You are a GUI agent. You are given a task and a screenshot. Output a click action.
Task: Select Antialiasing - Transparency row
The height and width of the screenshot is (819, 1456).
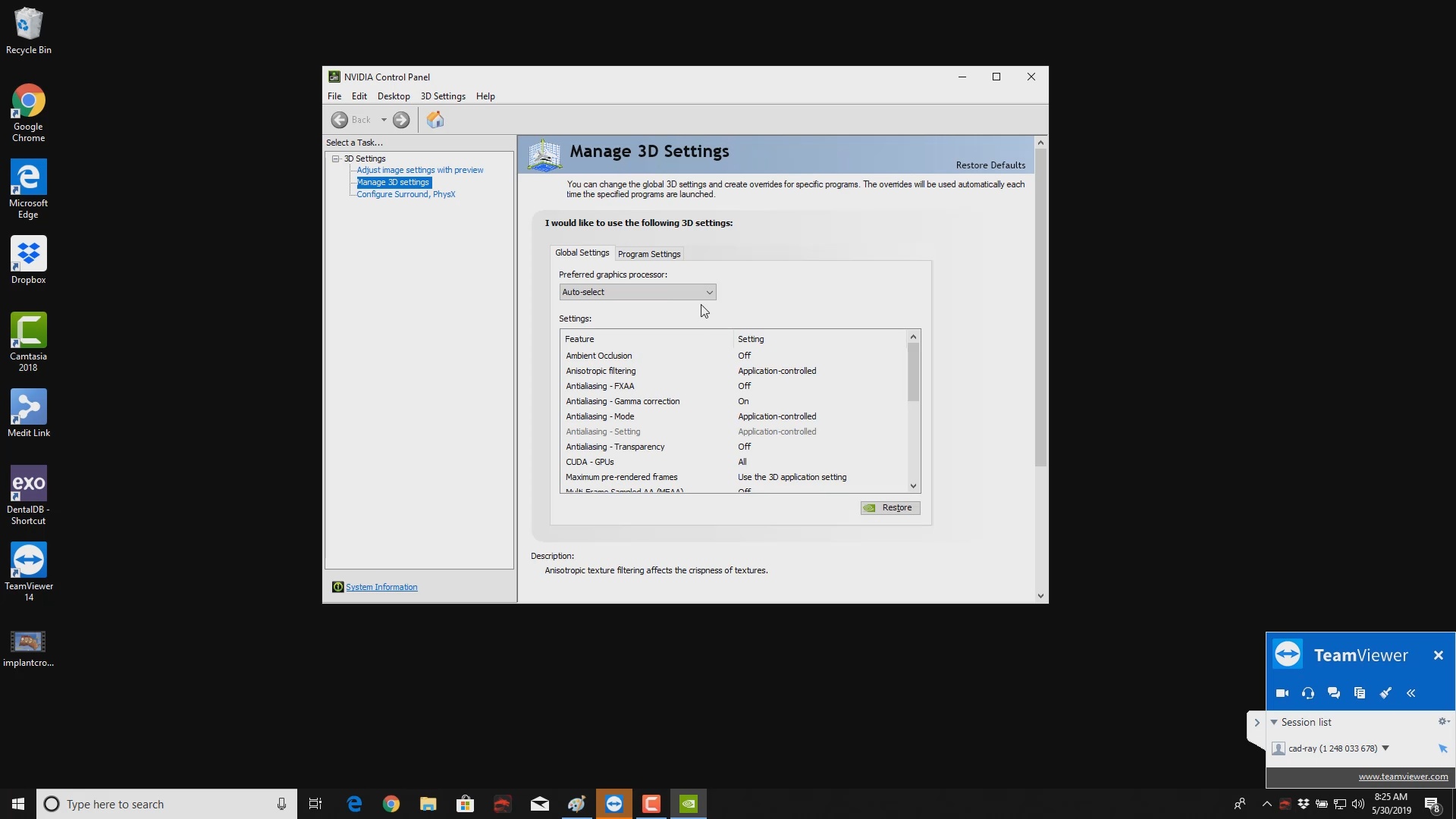734,447
